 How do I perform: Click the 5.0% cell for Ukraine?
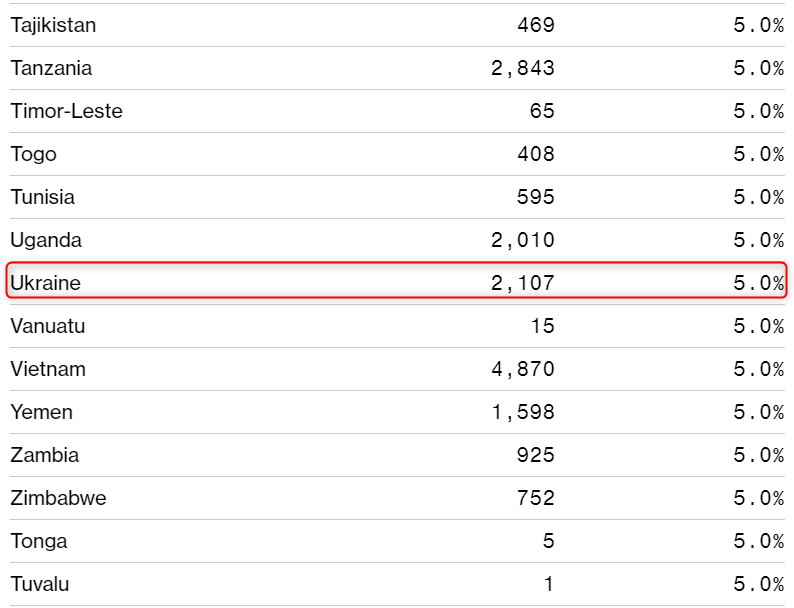(x=758, y=283)
